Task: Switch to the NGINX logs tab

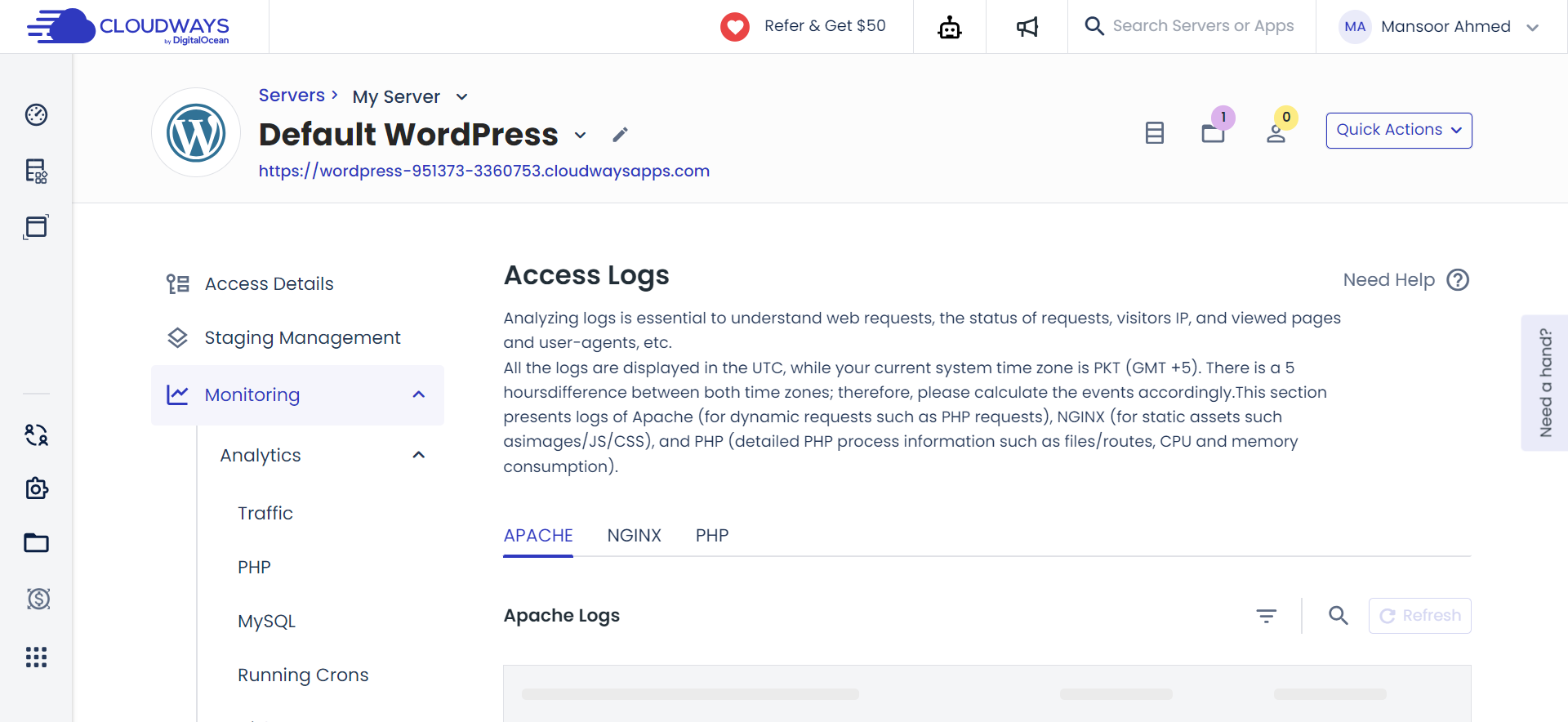Action: (x=634, y=536)
